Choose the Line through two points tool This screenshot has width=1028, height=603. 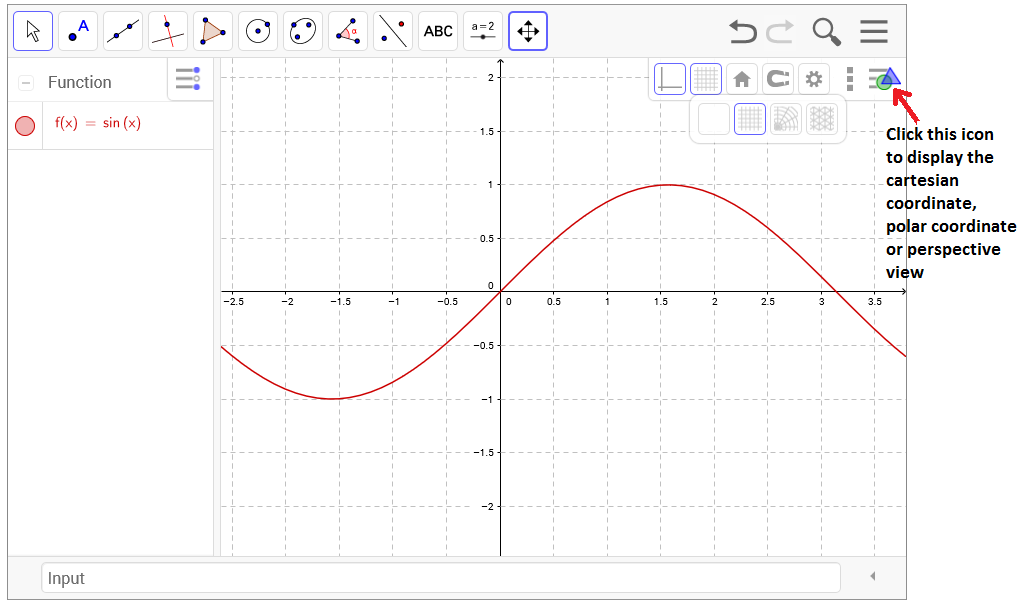click(x=123, y=32)
